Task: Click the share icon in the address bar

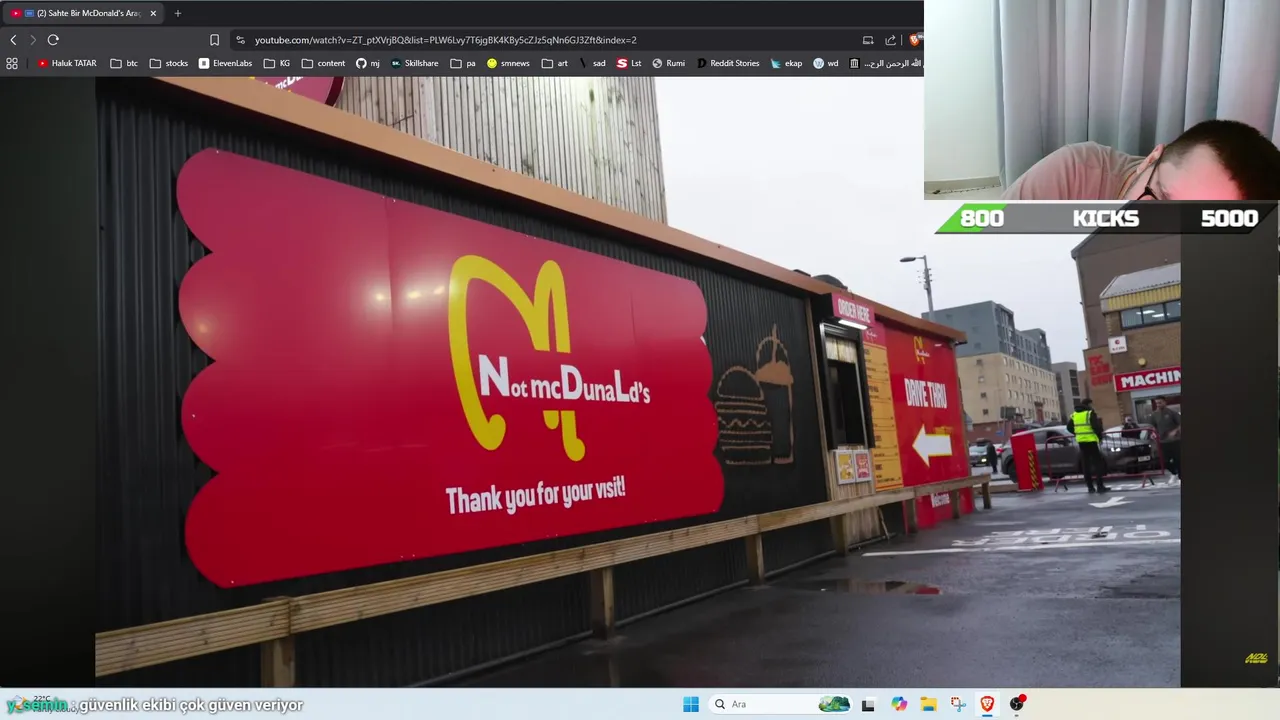Action: [x=890, y=40]
